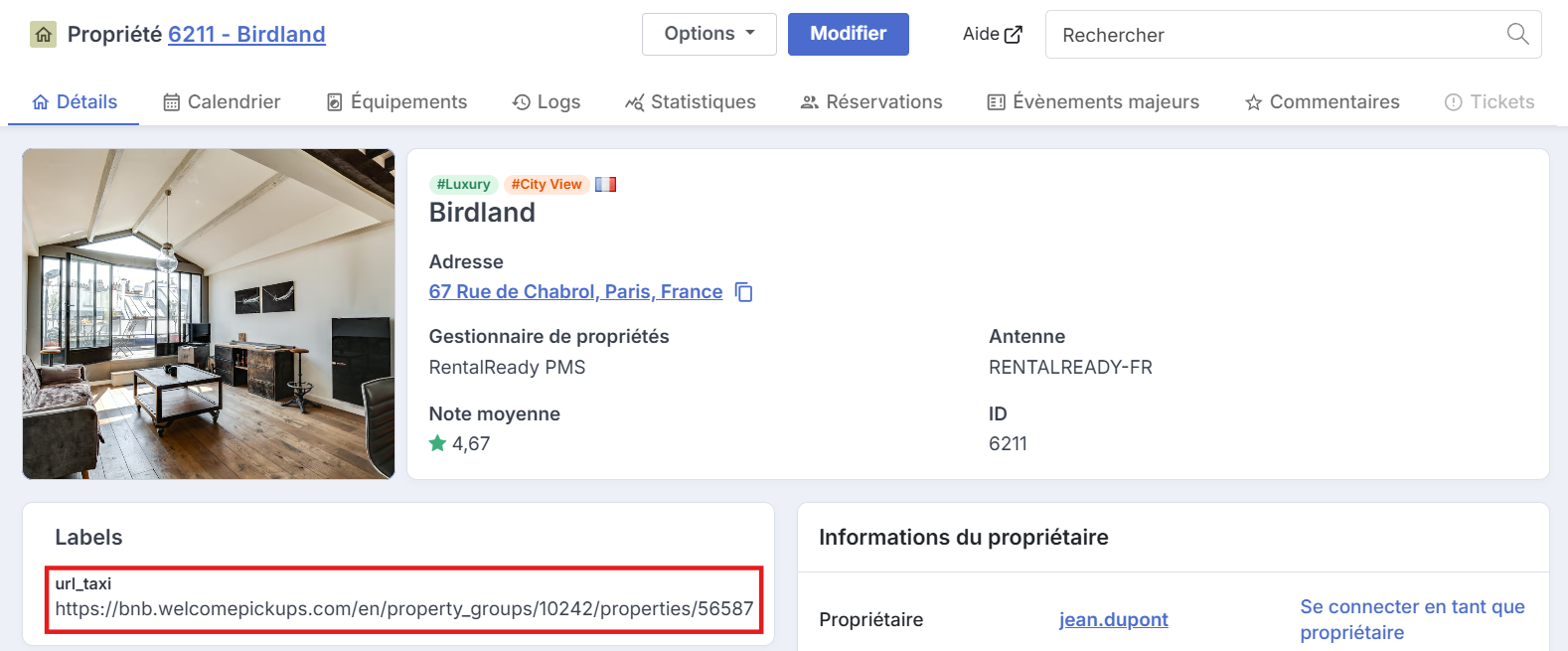Copy the address with the clipboard icon

point(744,292)
